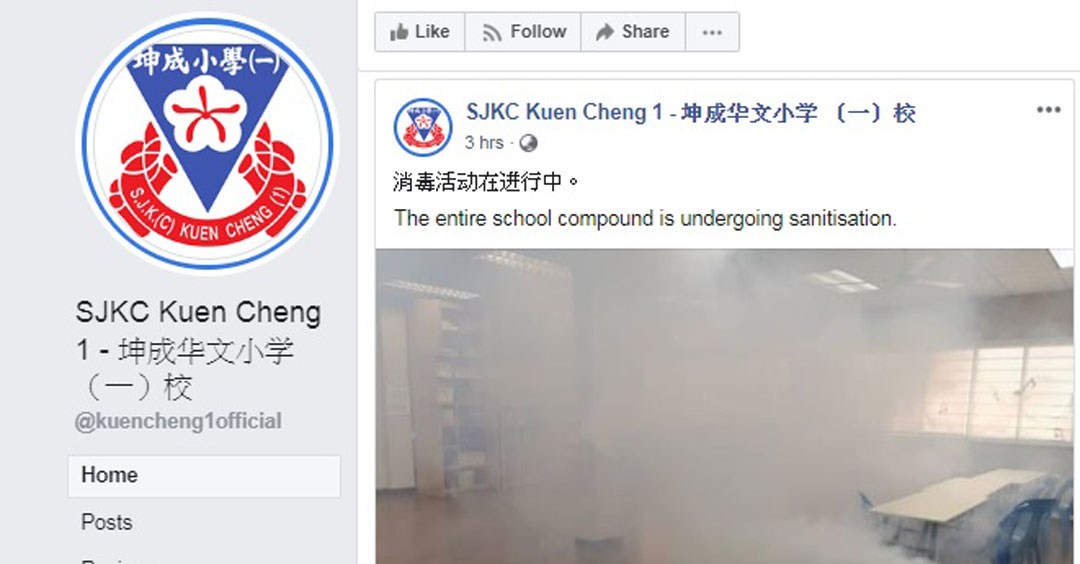Select the Home tab in sidebar
The width and height of the screenshot is (1080, 564).
click(x=204, y=476)
